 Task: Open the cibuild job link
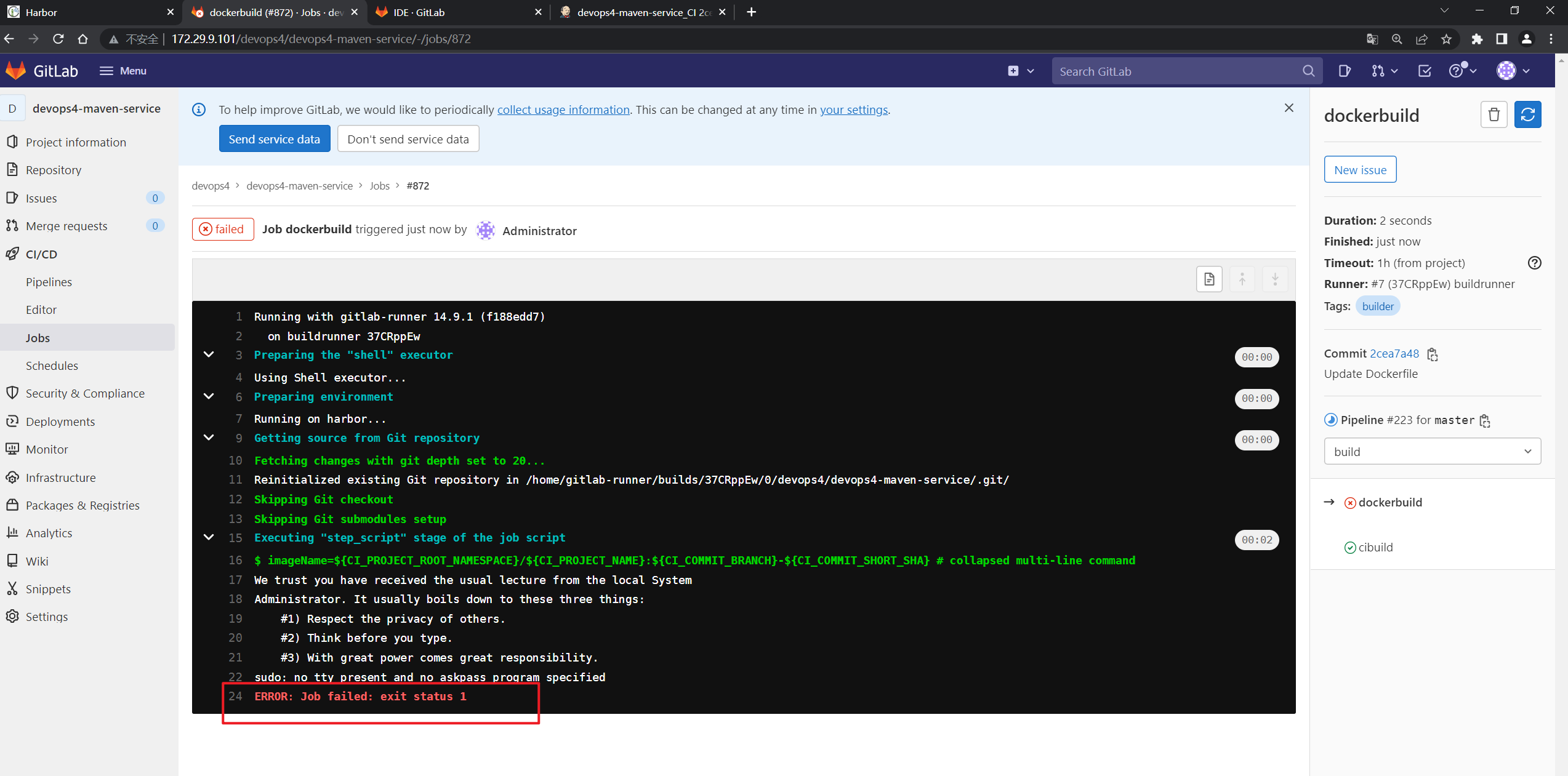point(1375,547)
